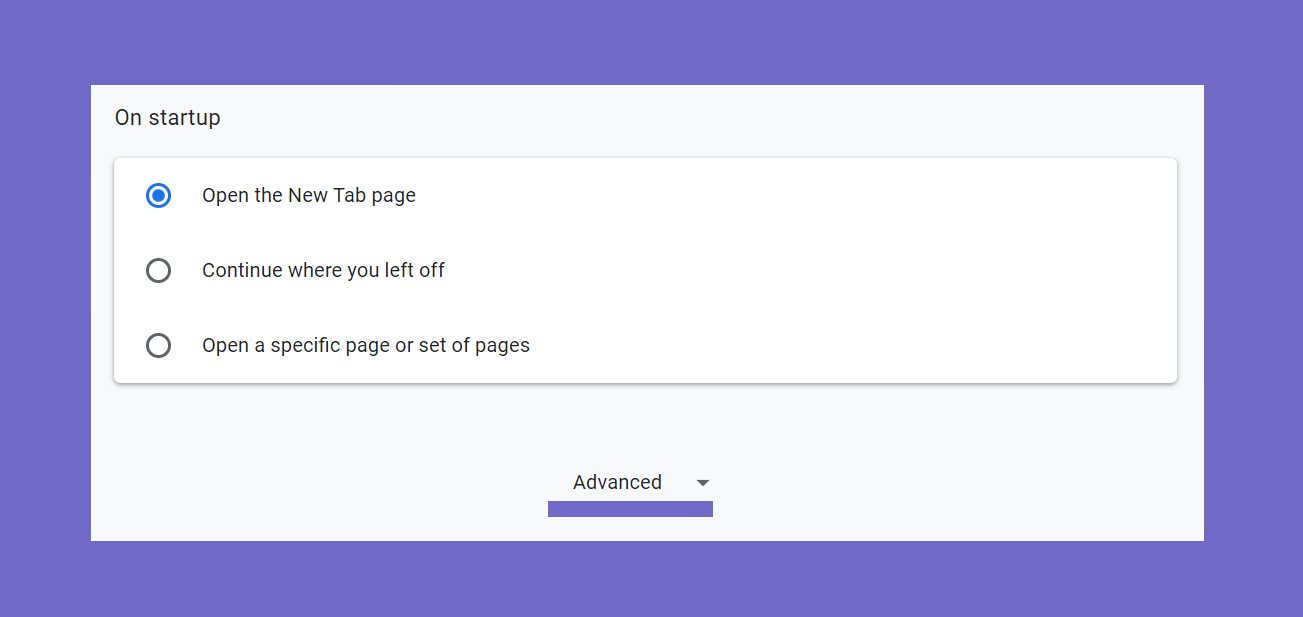Click the word 'Advanced'

click(617, 483)
